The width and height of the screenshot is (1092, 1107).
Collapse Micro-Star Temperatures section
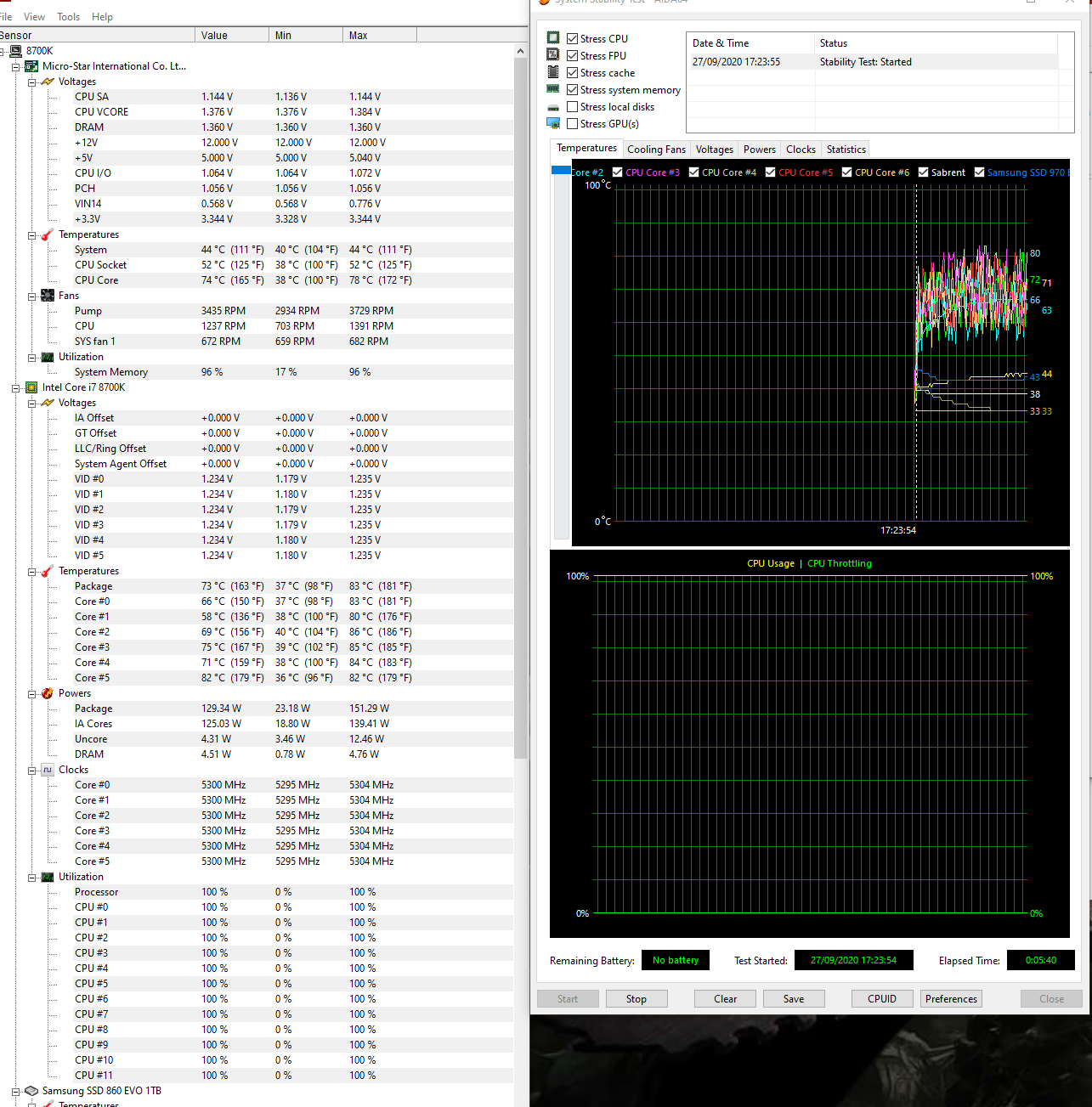[x=31, y=234]
